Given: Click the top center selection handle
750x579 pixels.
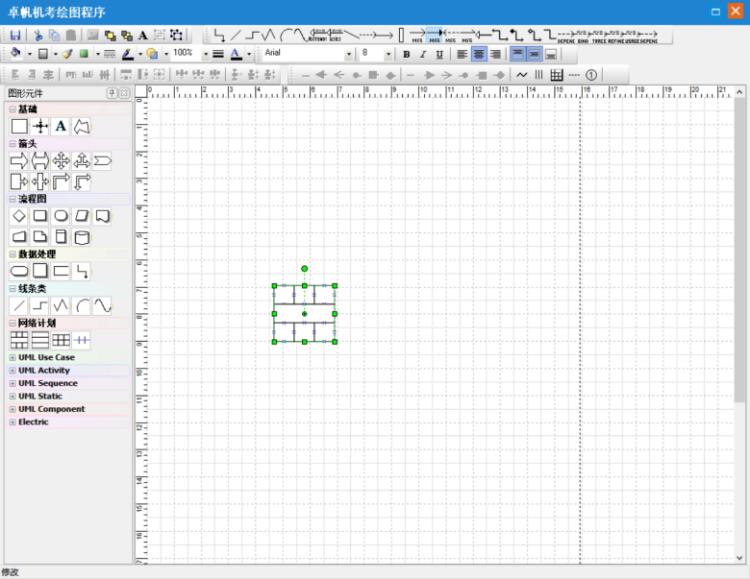Looking at the screenshot, I should tap(304, 286).
